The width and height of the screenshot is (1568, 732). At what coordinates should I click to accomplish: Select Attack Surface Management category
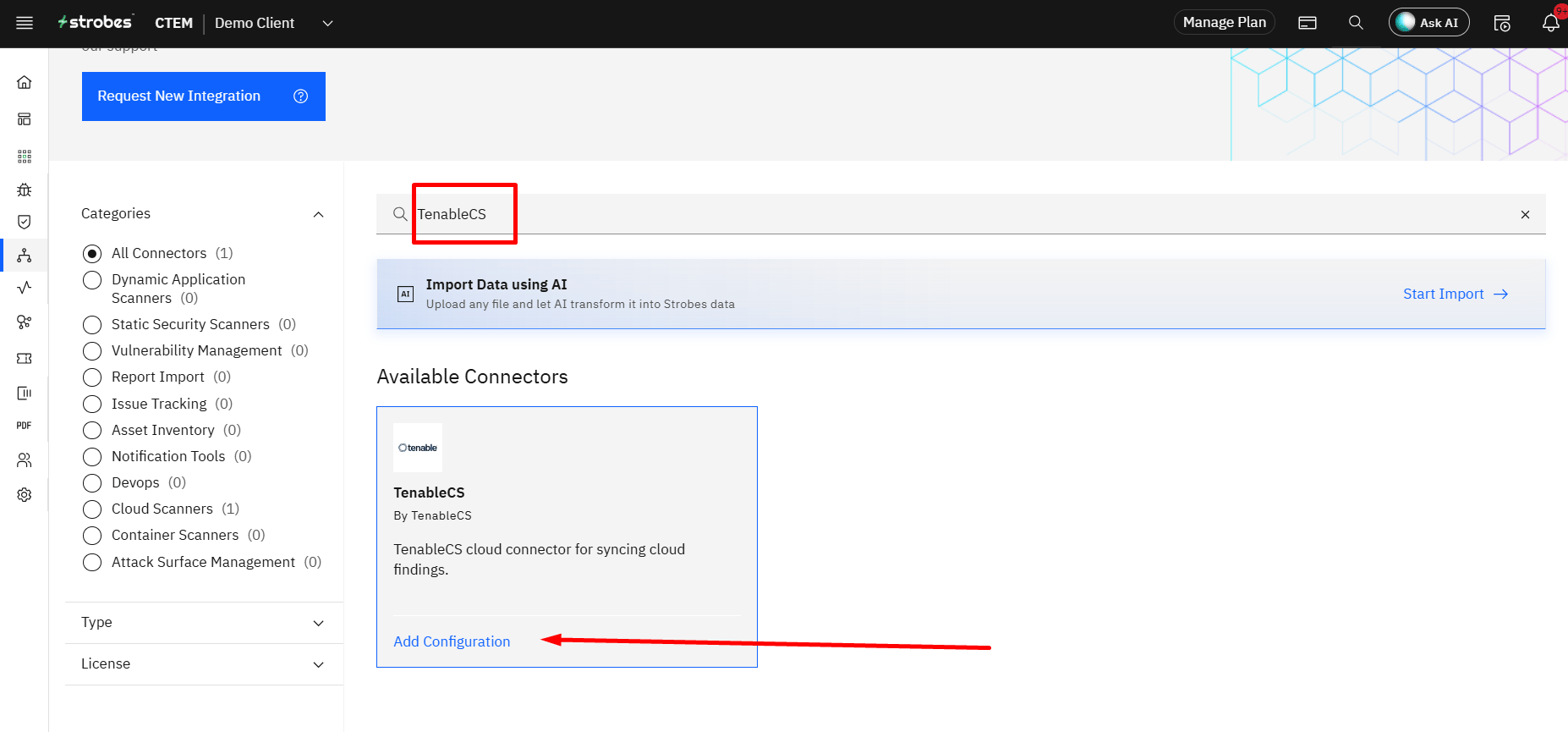[92, 563]
